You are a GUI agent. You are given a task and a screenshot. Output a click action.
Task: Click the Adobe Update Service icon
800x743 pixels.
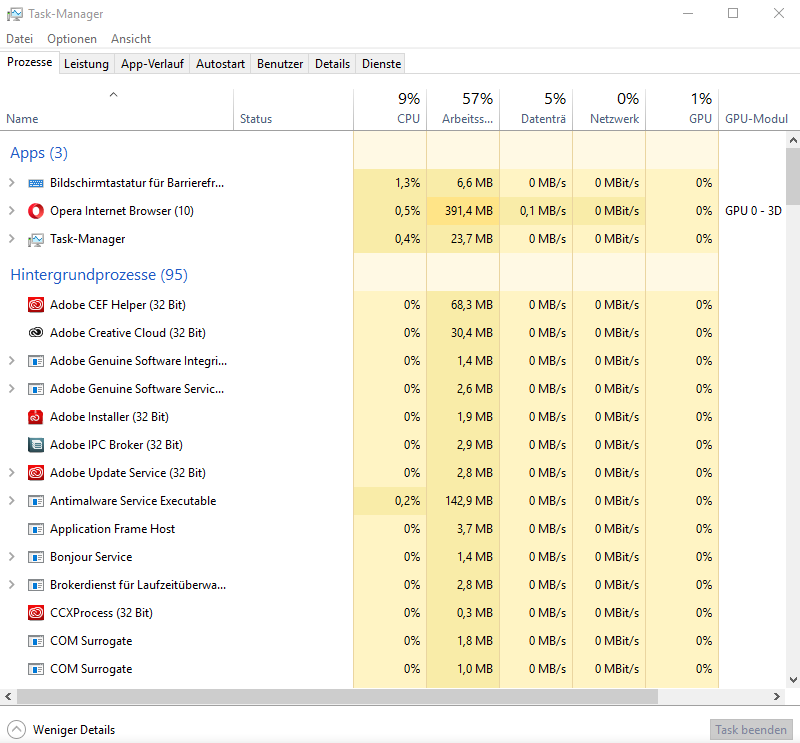pyautogui.click(x=36, y=473)
